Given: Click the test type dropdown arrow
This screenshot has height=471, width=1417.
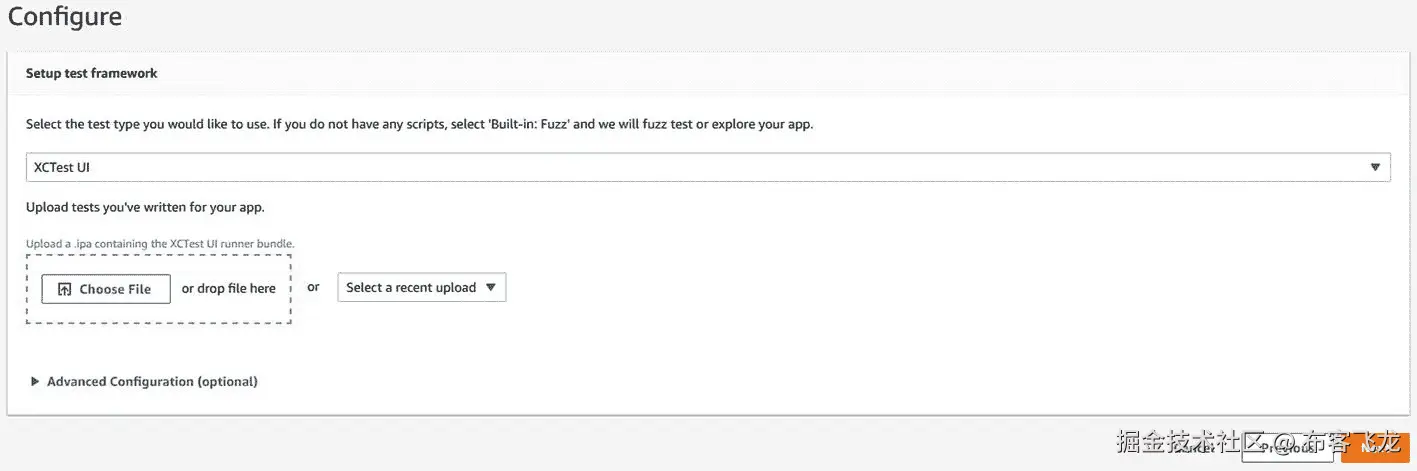Looking at the screenshot, I should coord(1375,167).
